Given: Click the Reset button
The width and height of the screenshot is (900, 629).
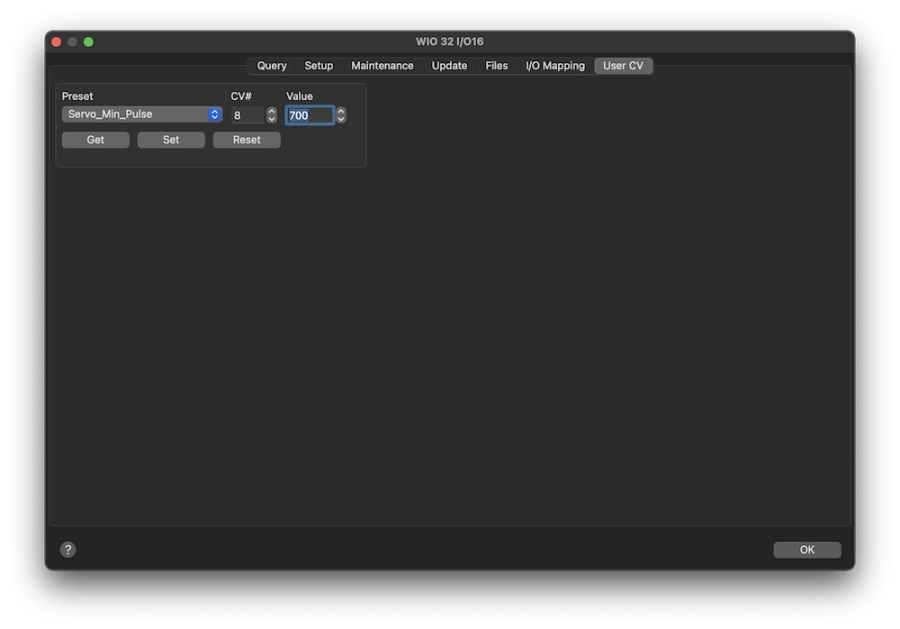Looking at the screenshot, I should [246, 140].
